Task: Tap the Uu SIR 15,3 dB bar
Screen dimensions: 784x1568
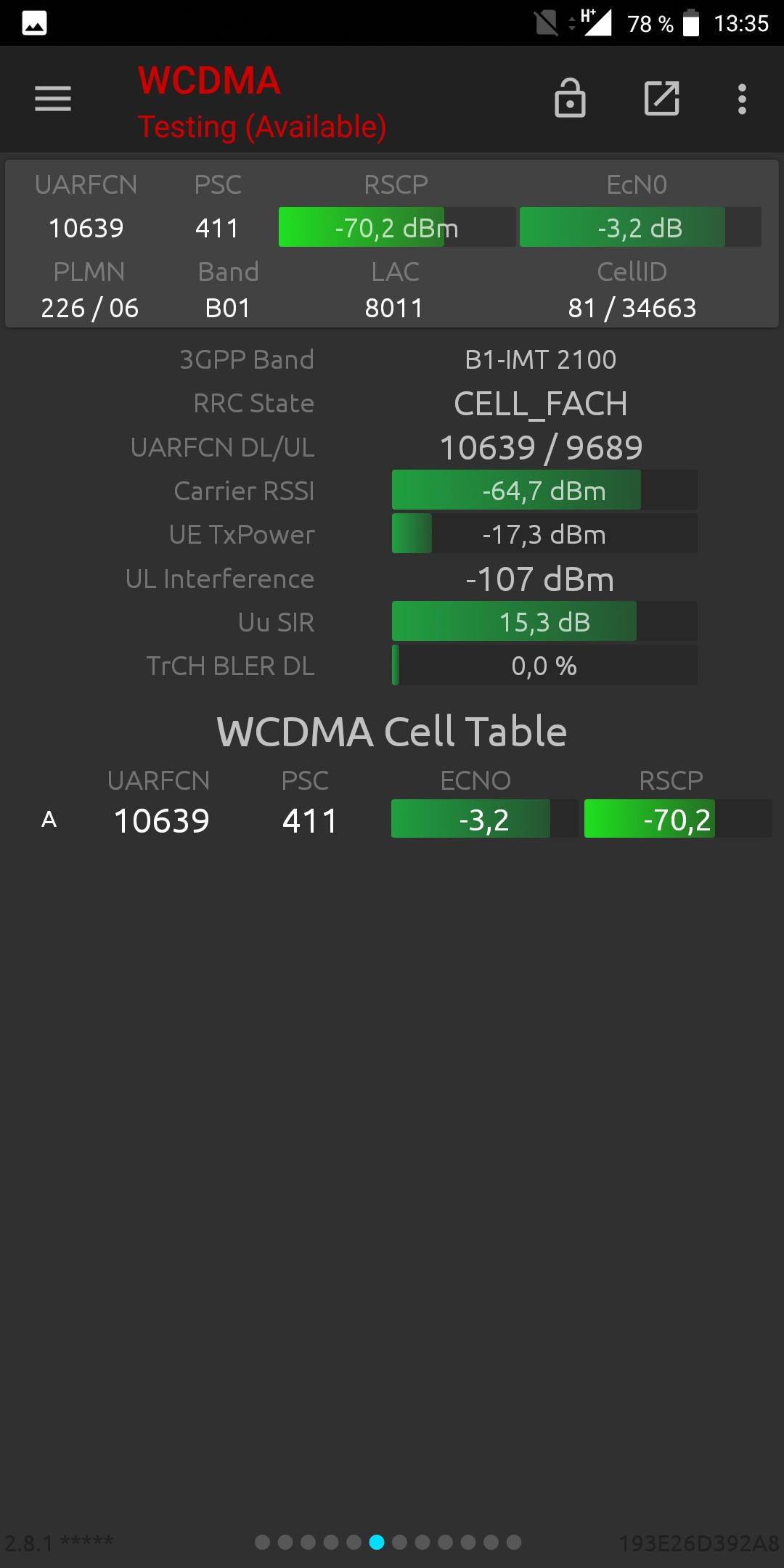Action: (x=544, y=622)
